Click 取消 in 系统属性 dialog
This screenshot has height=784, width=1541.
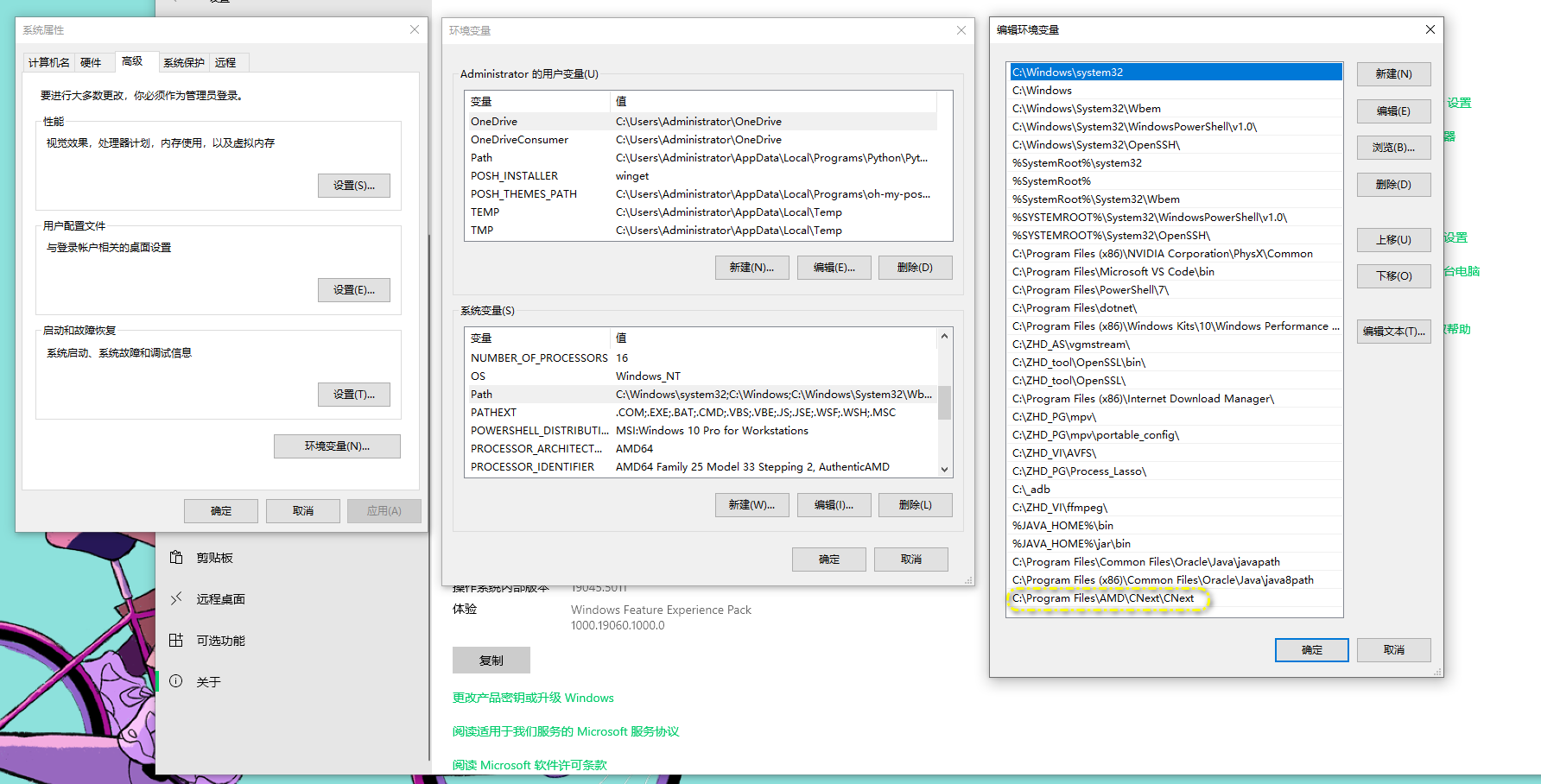tap(303, 511)
